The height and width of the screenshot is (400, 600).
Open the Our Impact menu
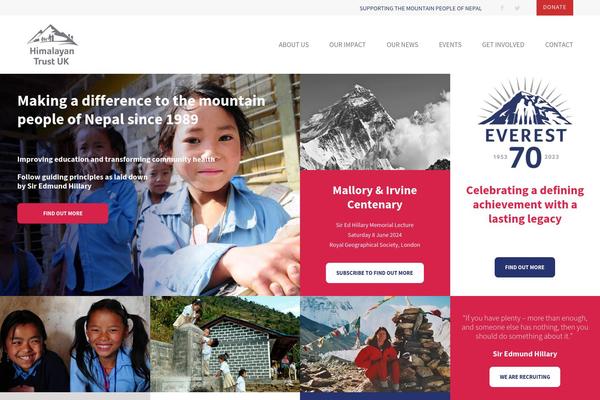point(347,45)
